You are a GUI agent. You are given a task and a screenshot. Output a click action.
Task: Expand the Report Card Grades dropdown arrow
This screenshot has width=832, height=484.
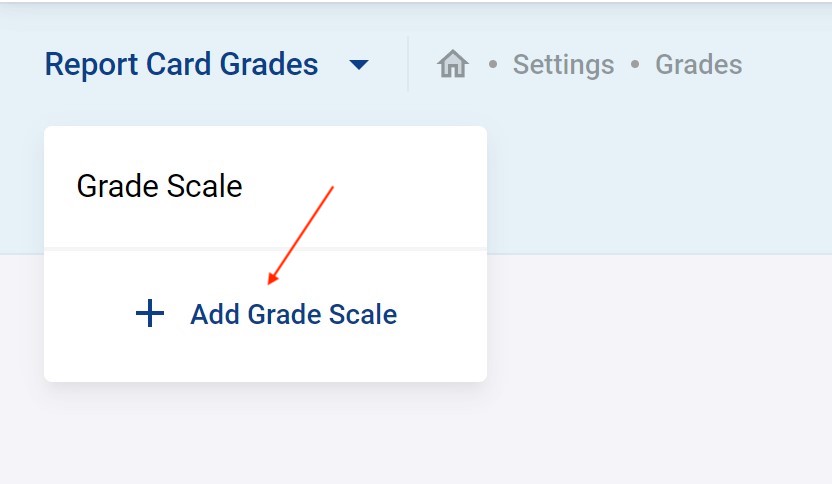pyautogui.click(x=359, y=66)
